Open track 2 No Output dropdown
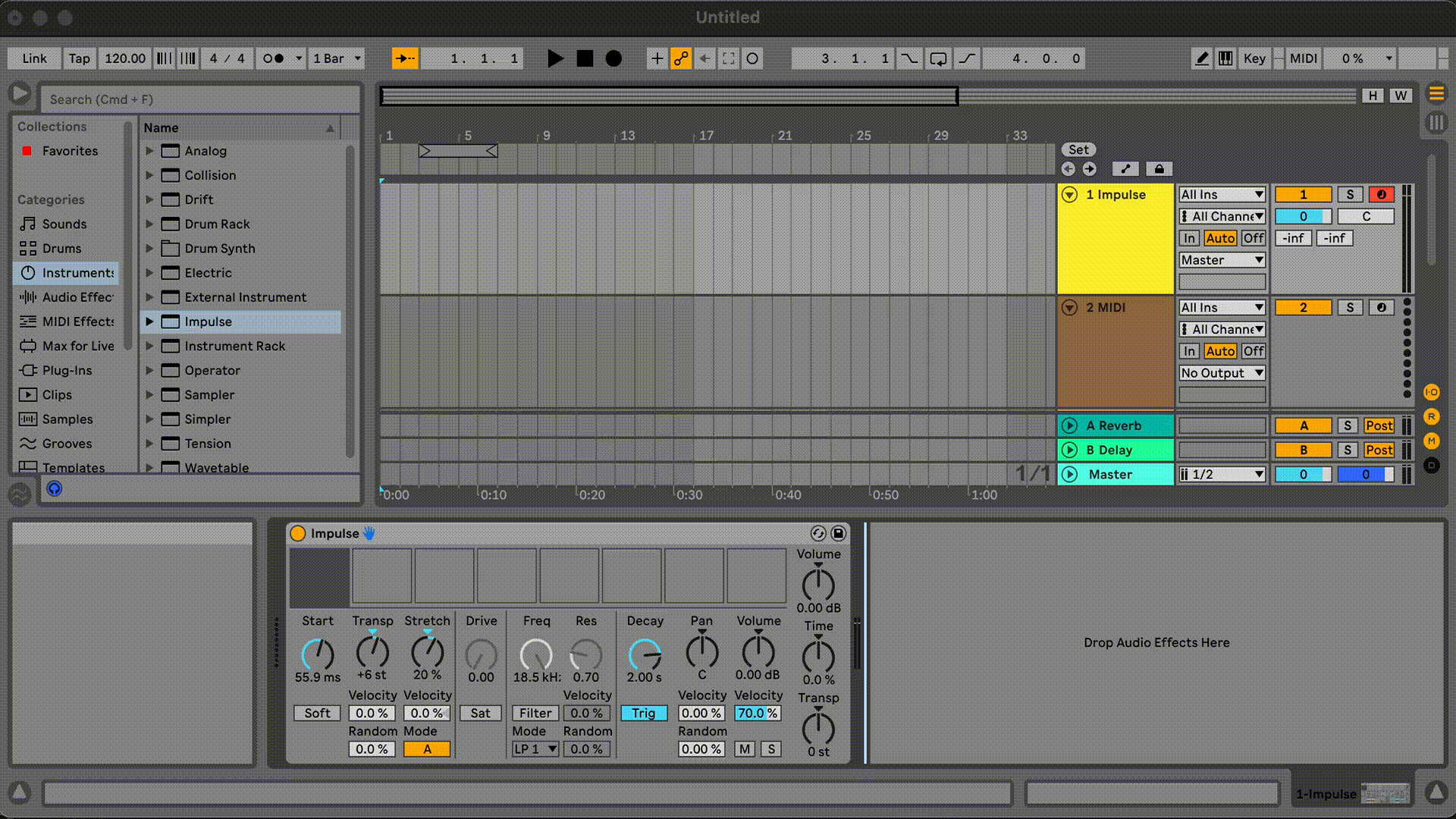This screenshot has height=819, width=1456. click(1222, 373)
